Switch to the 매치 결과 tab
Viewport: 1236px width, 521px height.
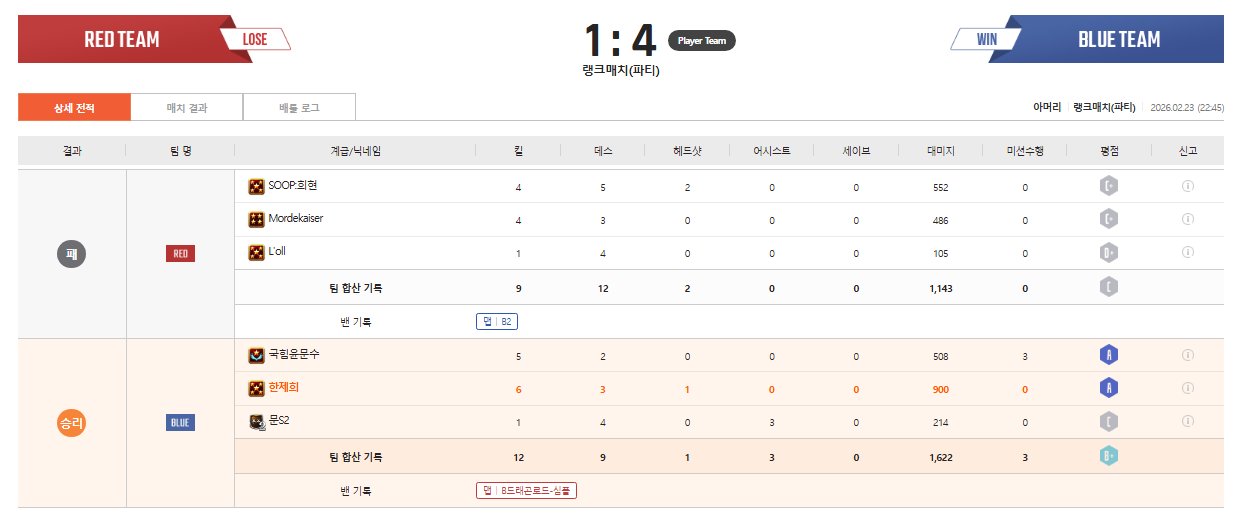click(187, 108)
